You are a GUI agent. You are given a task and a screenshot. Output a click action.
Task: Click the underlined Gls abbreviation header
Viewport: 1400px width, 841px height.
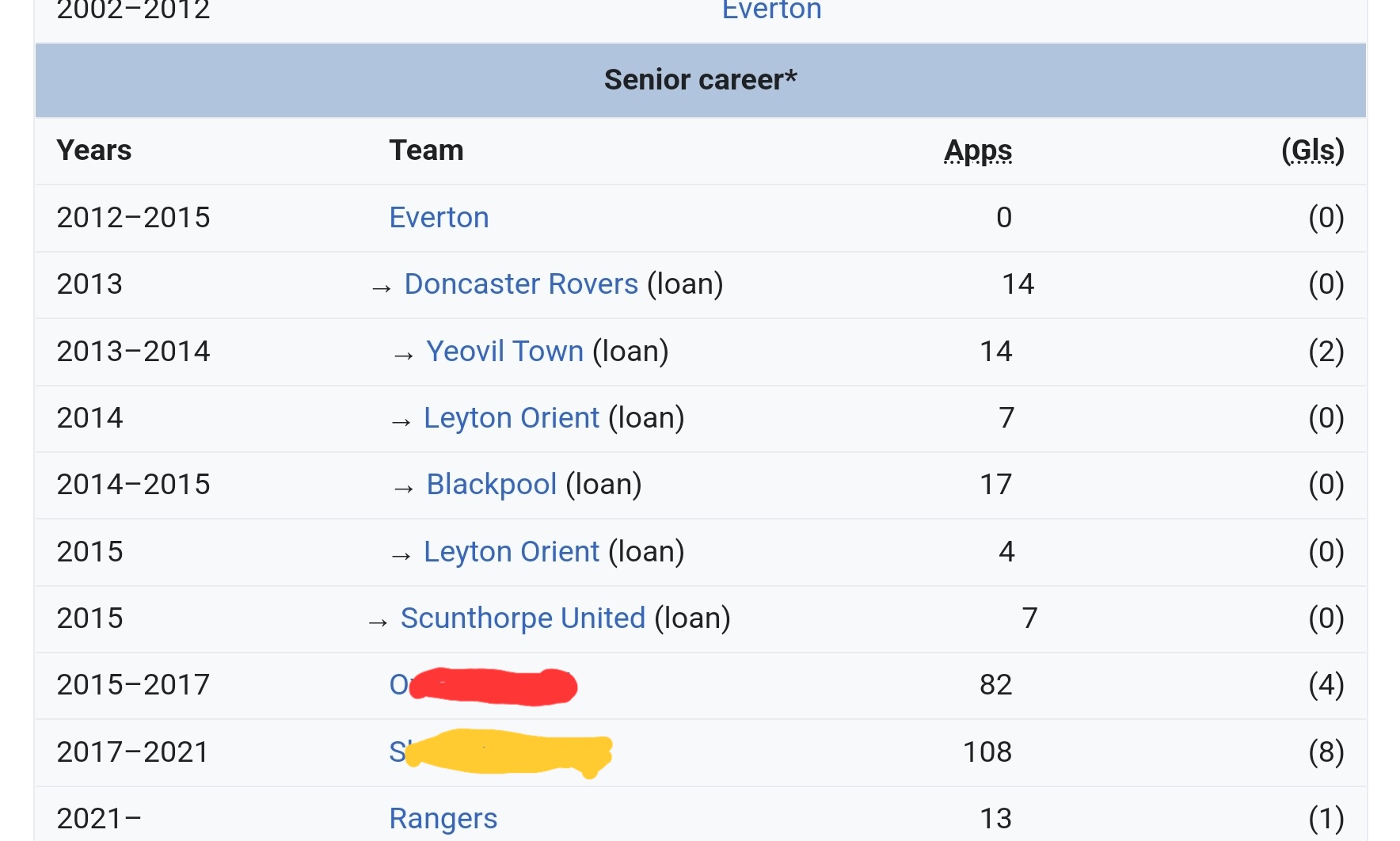pos(1312,150)
